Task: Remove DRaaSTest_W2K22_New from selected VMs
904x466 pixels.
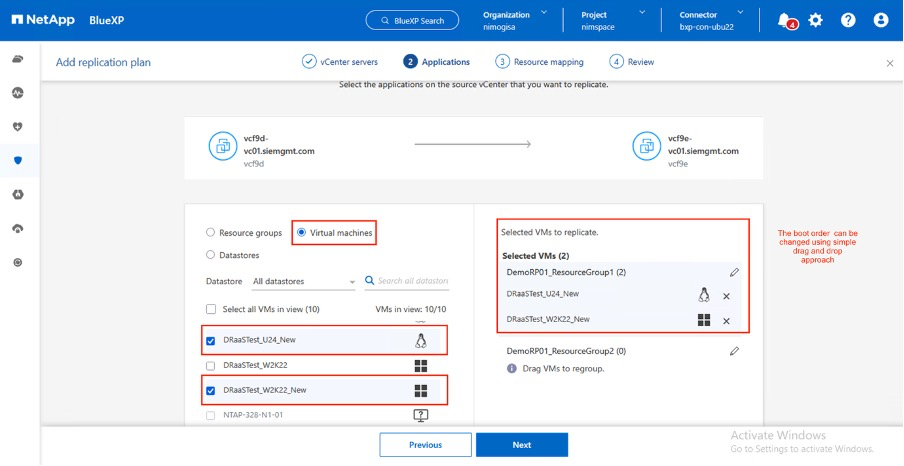Action: tap(726, 321)
